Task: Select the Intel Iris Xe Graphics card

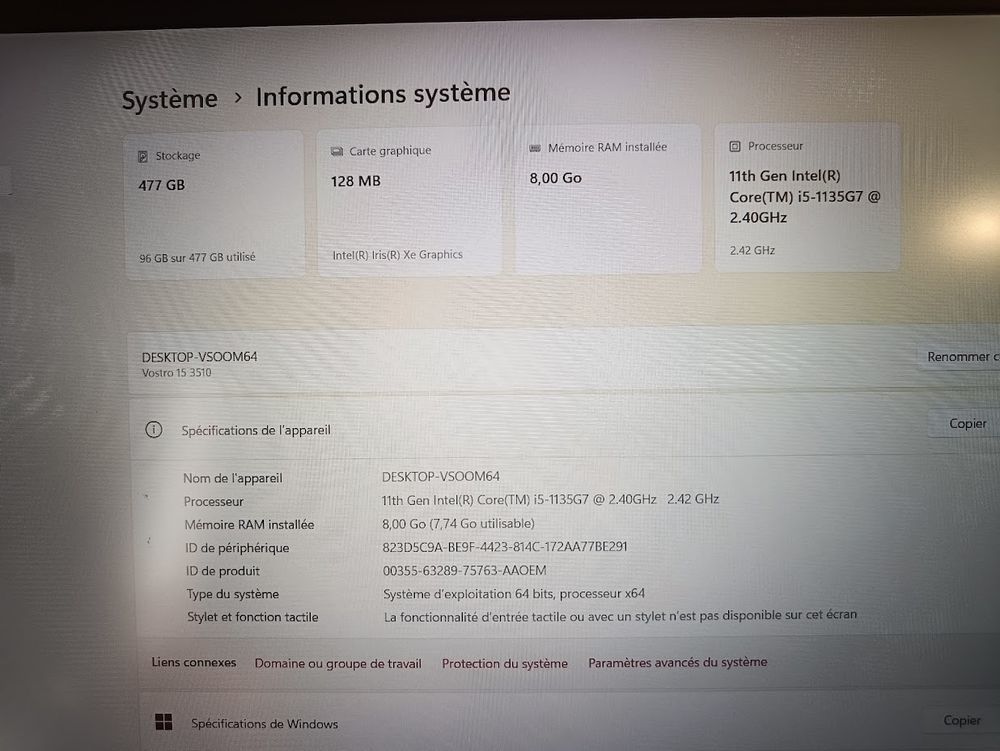Action: [409, 202]
